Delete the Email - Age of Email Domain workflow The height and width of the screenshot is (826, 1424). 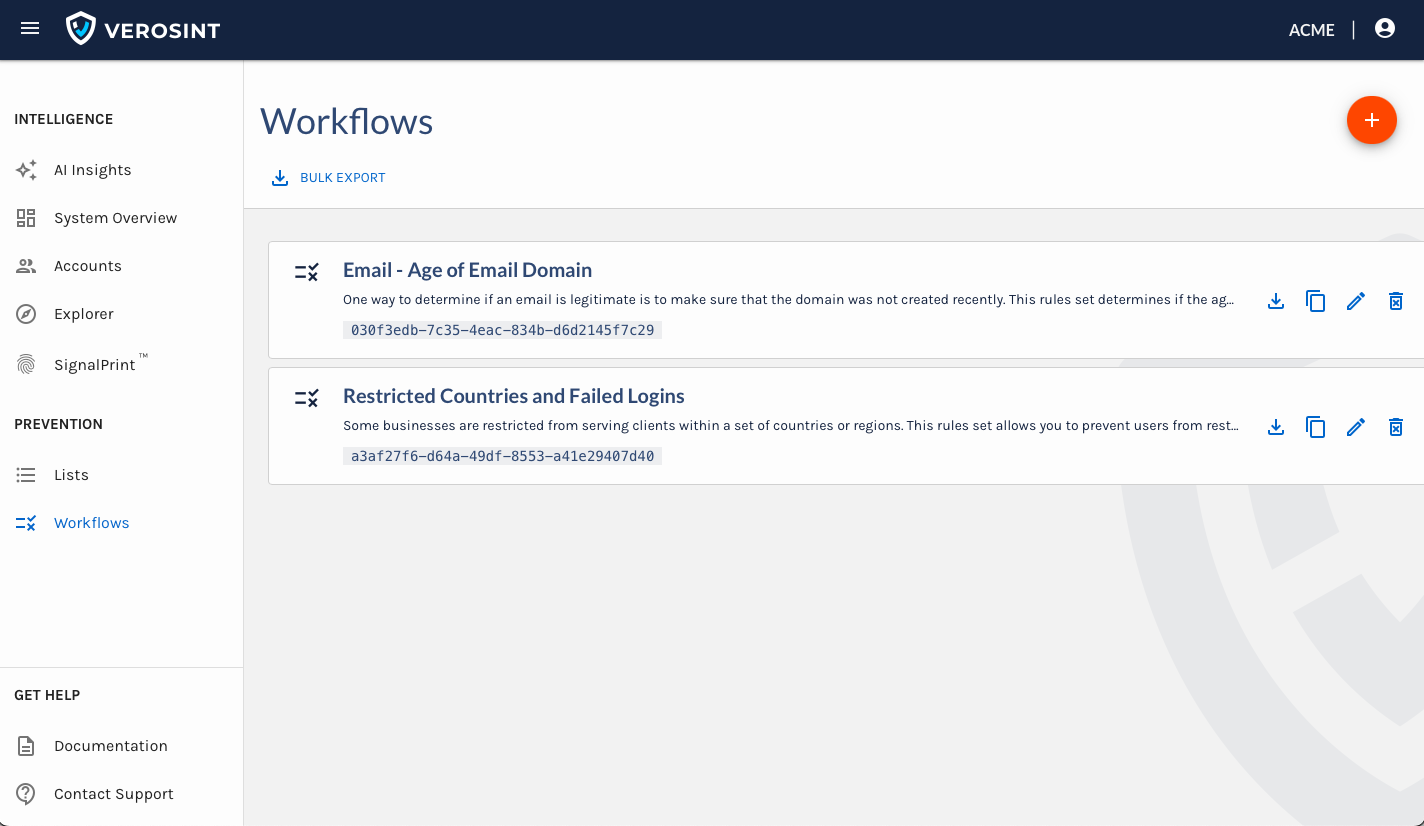1395,301
